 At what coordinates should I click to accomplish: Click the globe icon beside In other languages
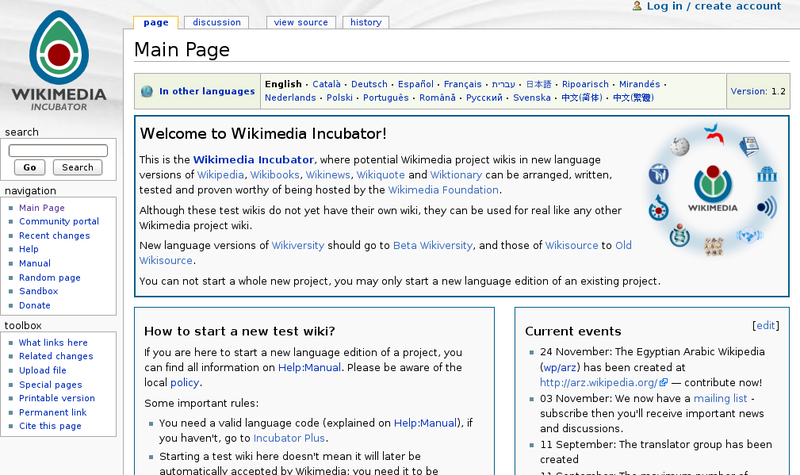coord(147,92)
